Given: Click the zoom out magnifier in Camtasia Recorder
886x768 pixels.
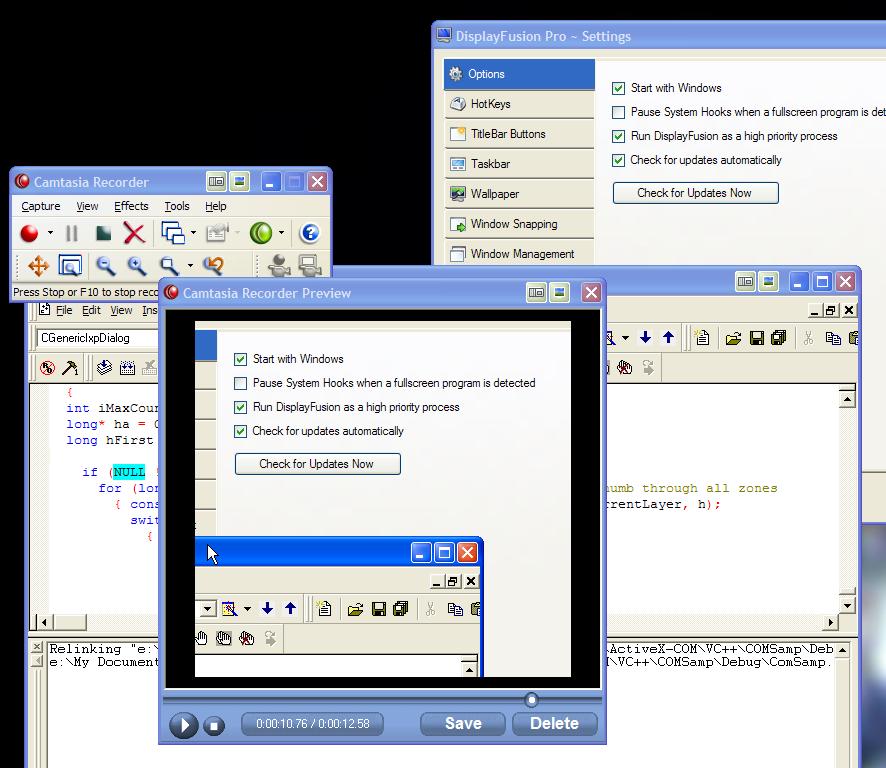Looking at the screenshot, I should coord(105,266).
